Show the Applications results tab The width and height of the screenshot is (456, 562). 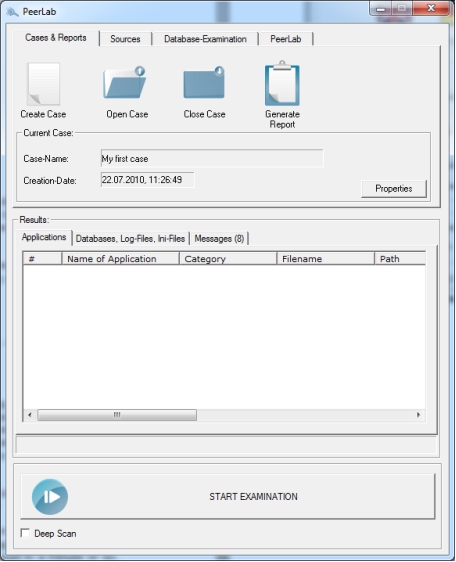44,237
